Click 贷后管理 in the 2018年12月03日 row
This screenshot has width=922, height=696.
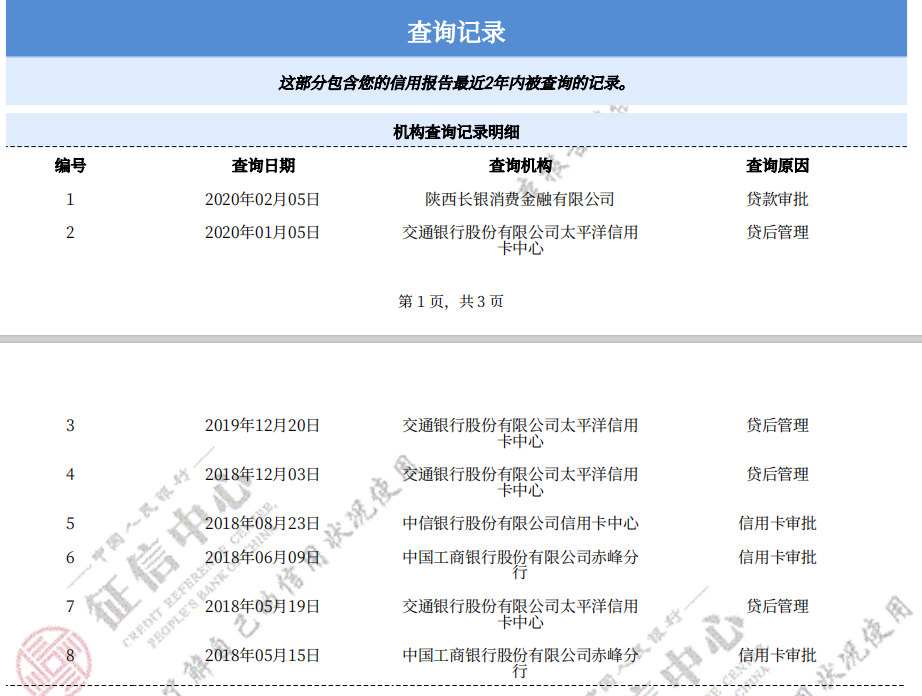777,474
